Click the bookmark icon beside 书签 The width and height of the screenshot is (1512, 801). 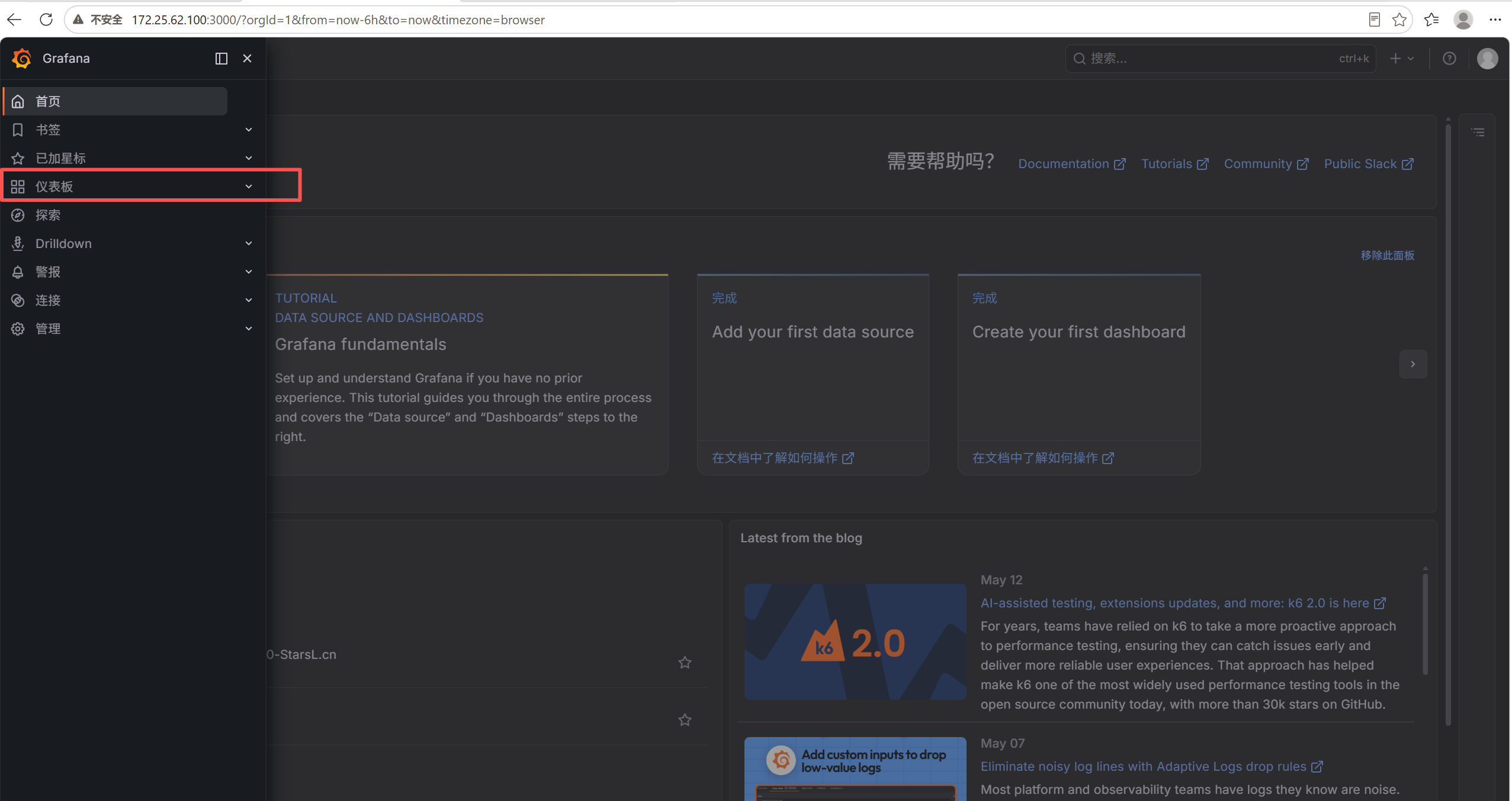(18, 130)
